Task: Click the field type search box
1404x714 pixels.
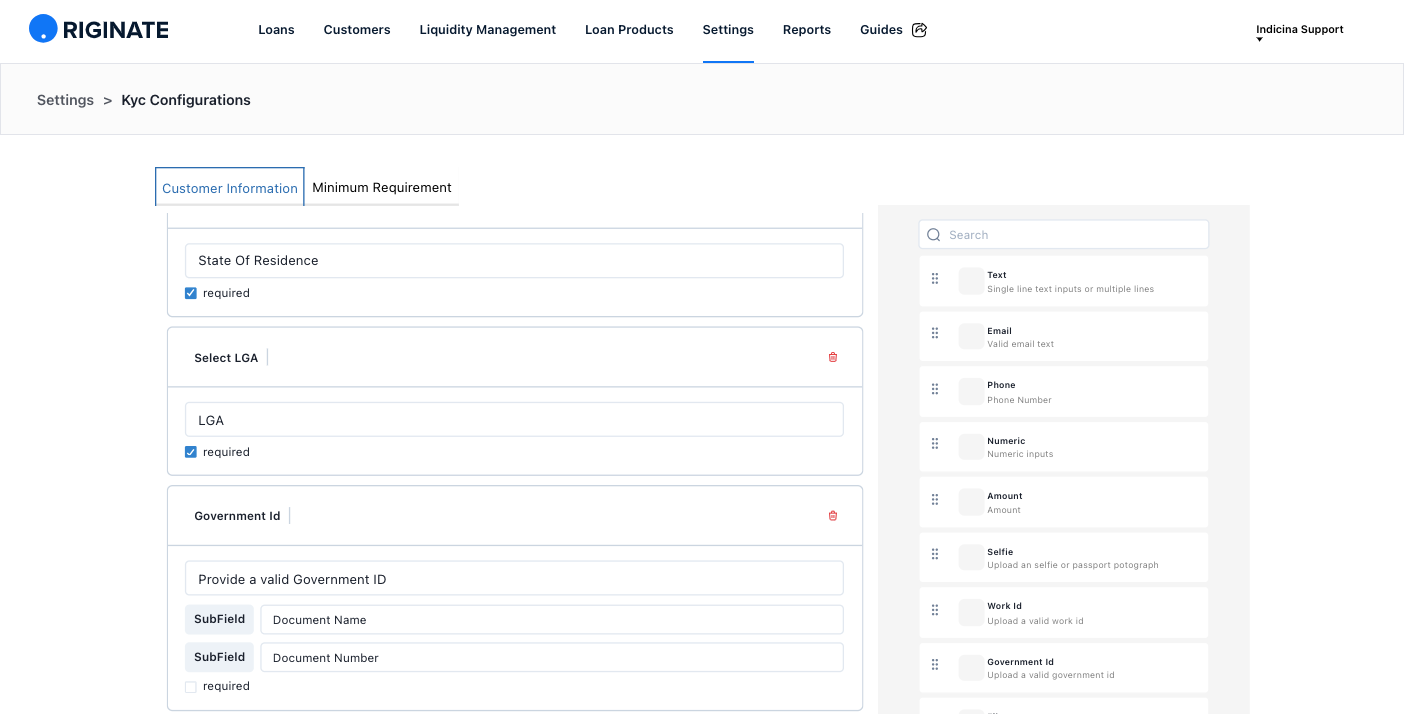Action: 1064,235
